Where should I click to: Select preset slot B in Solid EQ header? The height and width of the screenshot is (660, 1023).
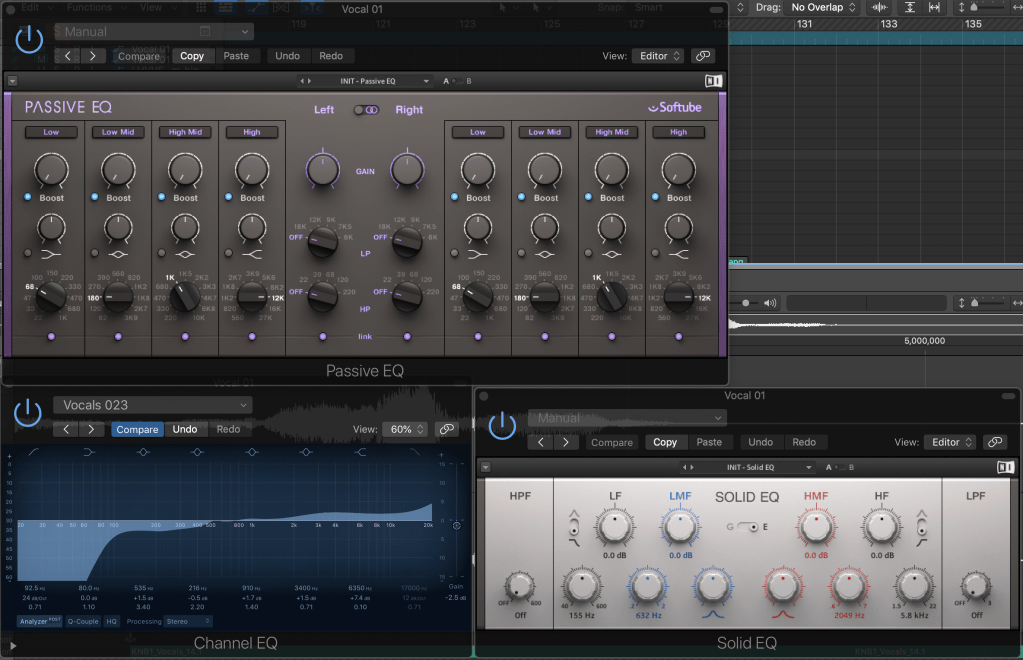click(852, 467)
